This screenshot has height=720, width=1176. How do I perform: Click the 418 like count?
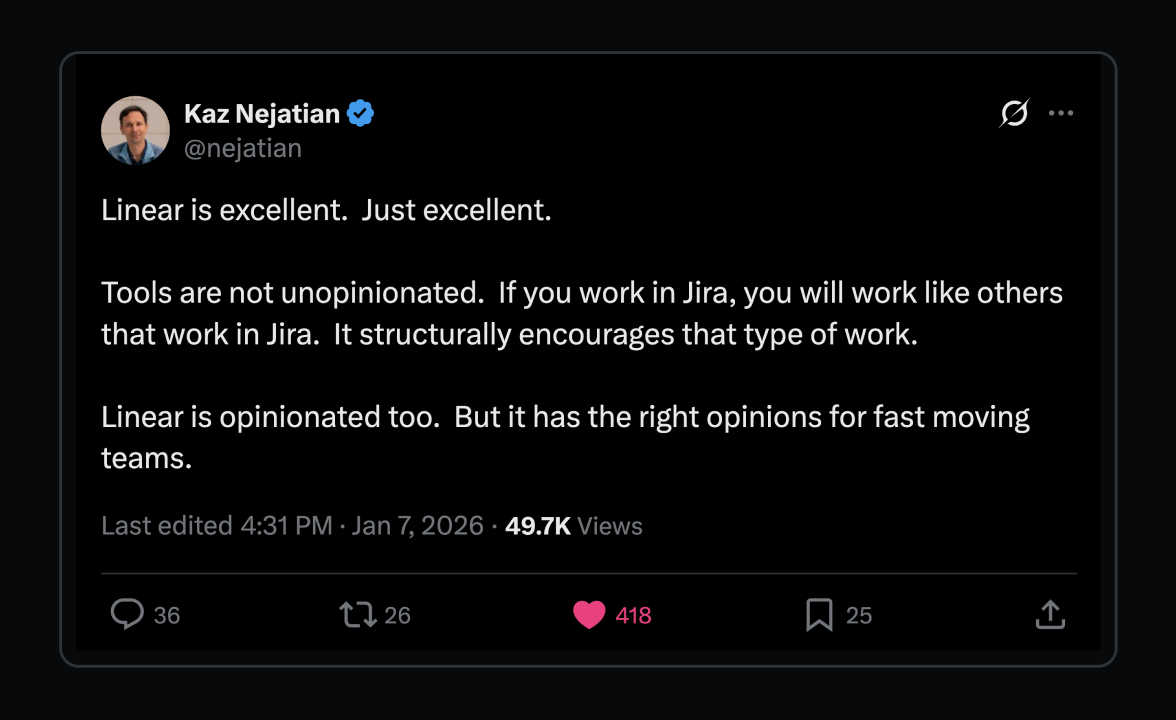(631, 615)
